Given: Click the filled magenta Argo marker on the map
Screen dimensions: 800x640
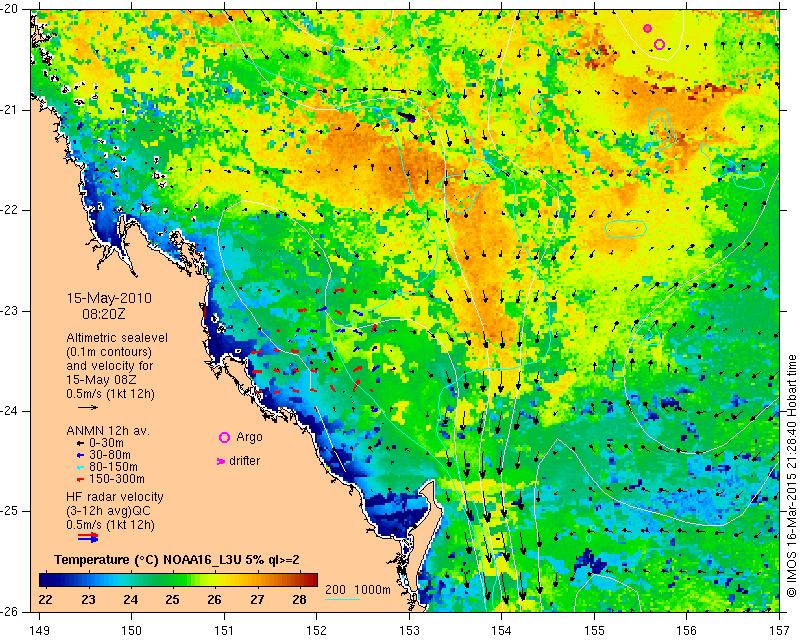Looking at the screenshot, I should point(647,29).
